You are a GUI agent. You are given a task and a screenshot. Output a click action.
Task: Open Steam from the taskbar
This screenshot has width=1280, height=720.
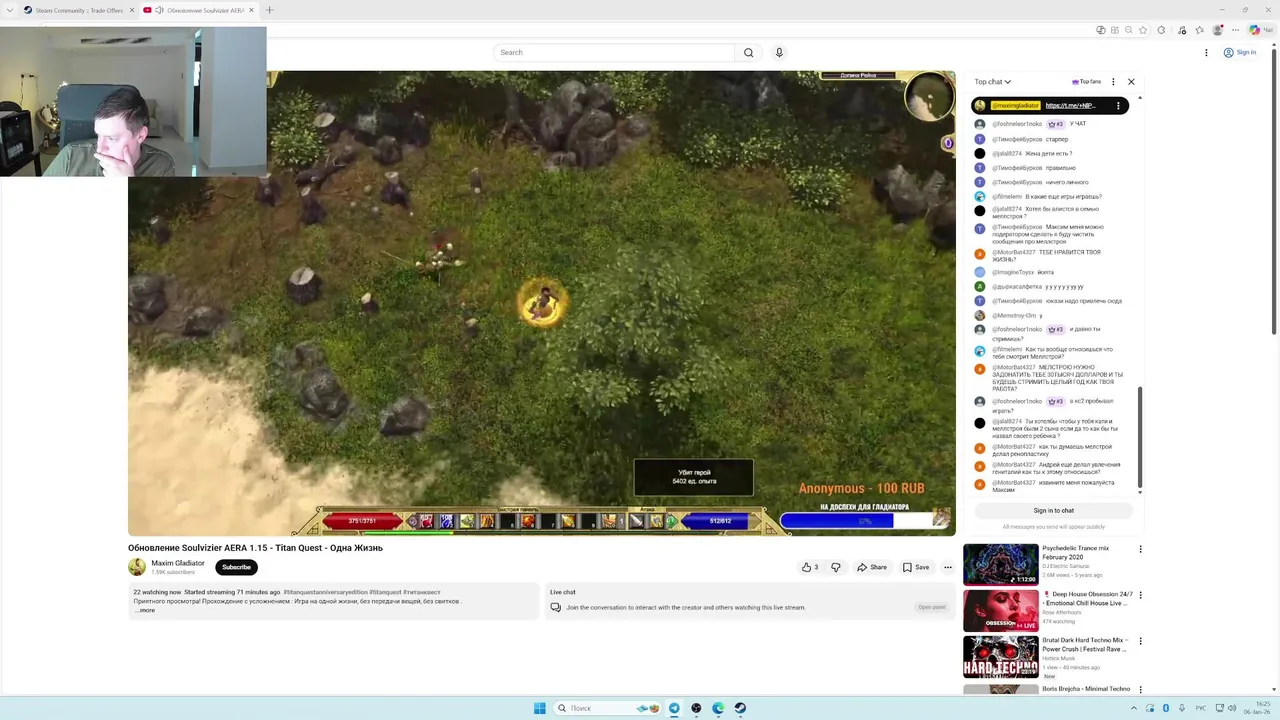pos(740,708)
